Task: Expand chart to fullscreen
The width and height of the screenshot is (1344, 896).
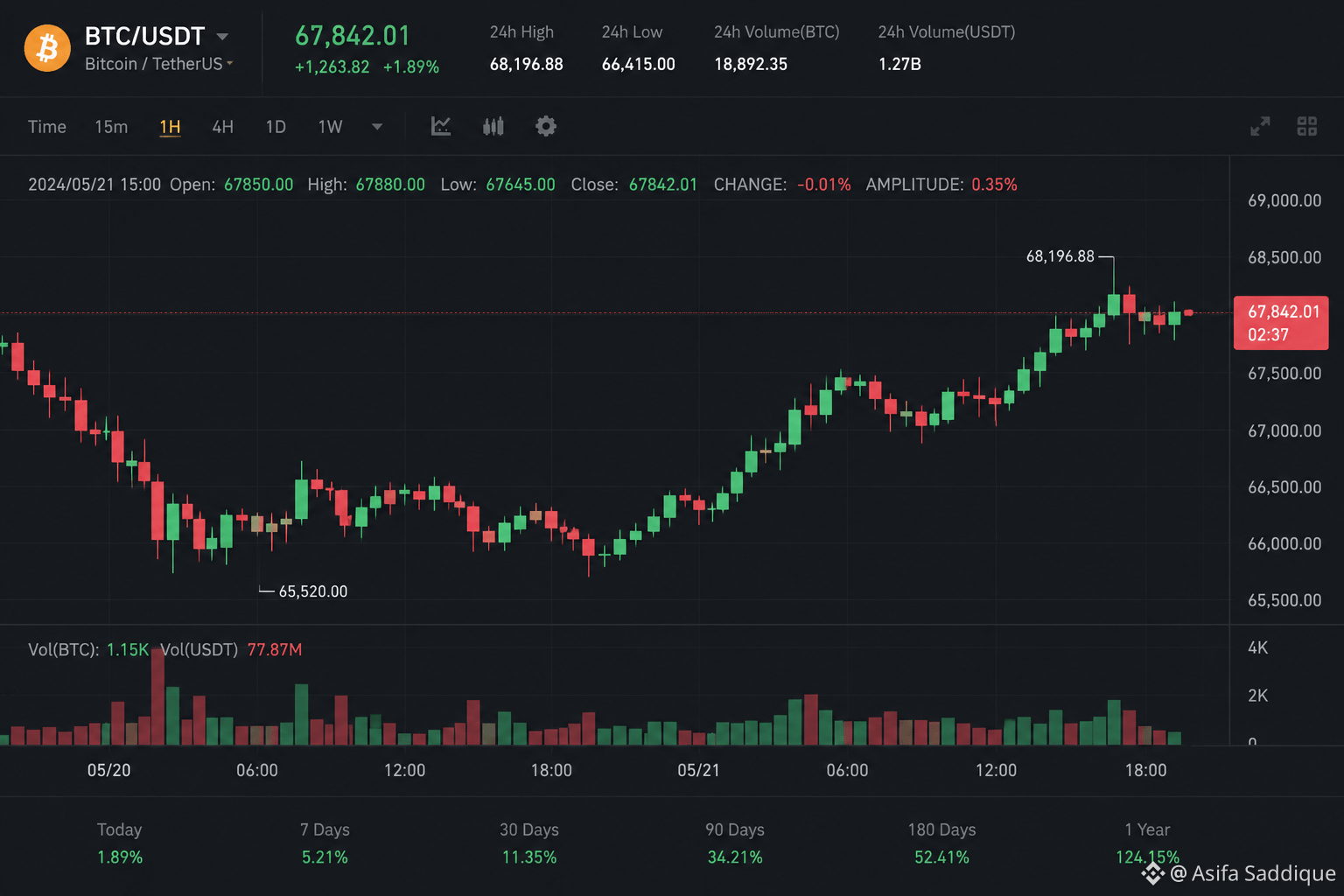Action: (x=1260, y=126)
